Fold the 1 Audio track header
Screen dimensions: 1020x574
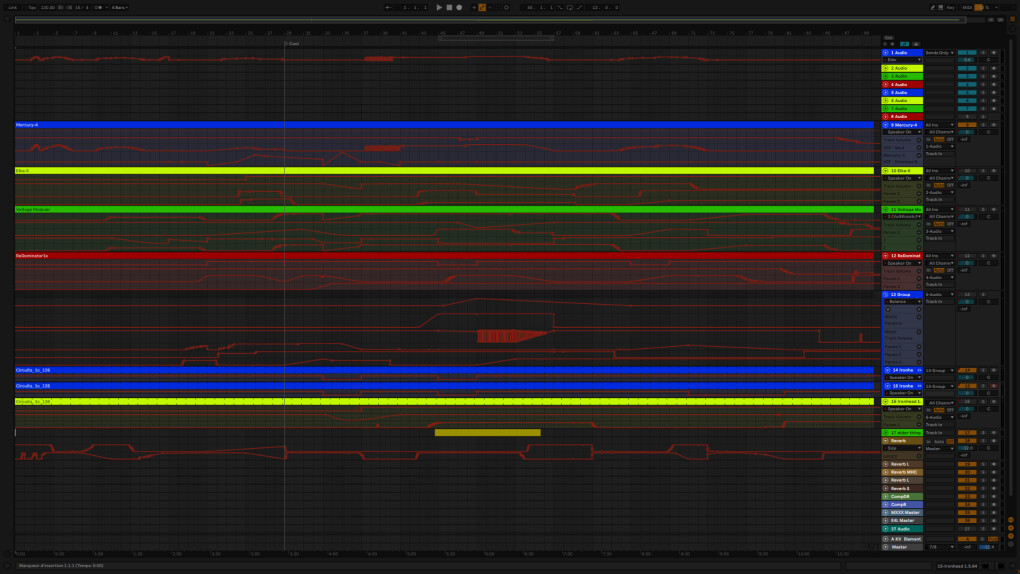pyautogui.click(x=885, y=52)
